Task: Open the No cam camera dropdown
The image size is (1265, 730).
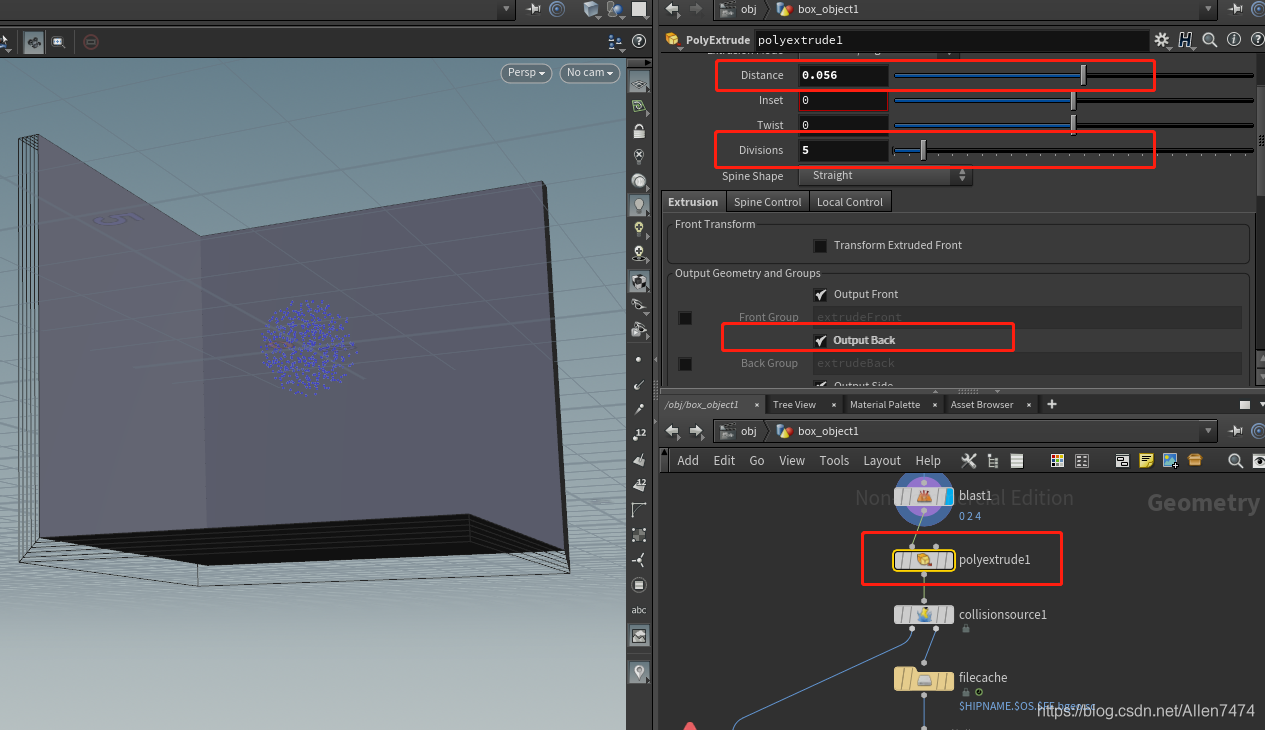Action: 590,73
